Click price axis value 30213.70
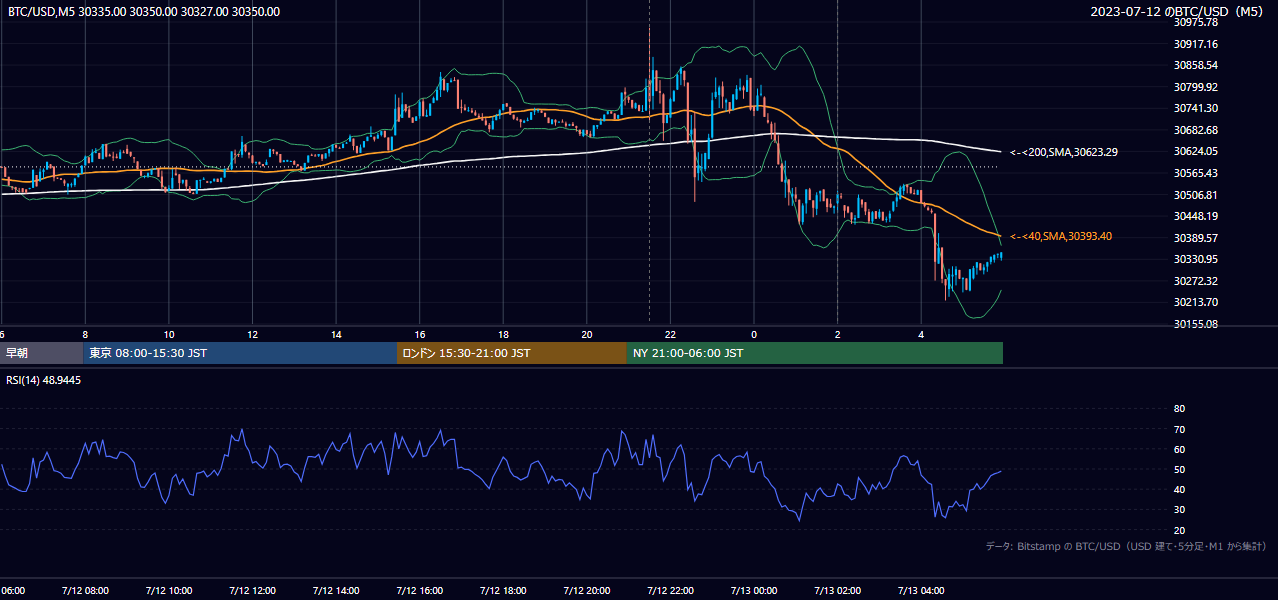1278x600 pixels. (1196, 302)
